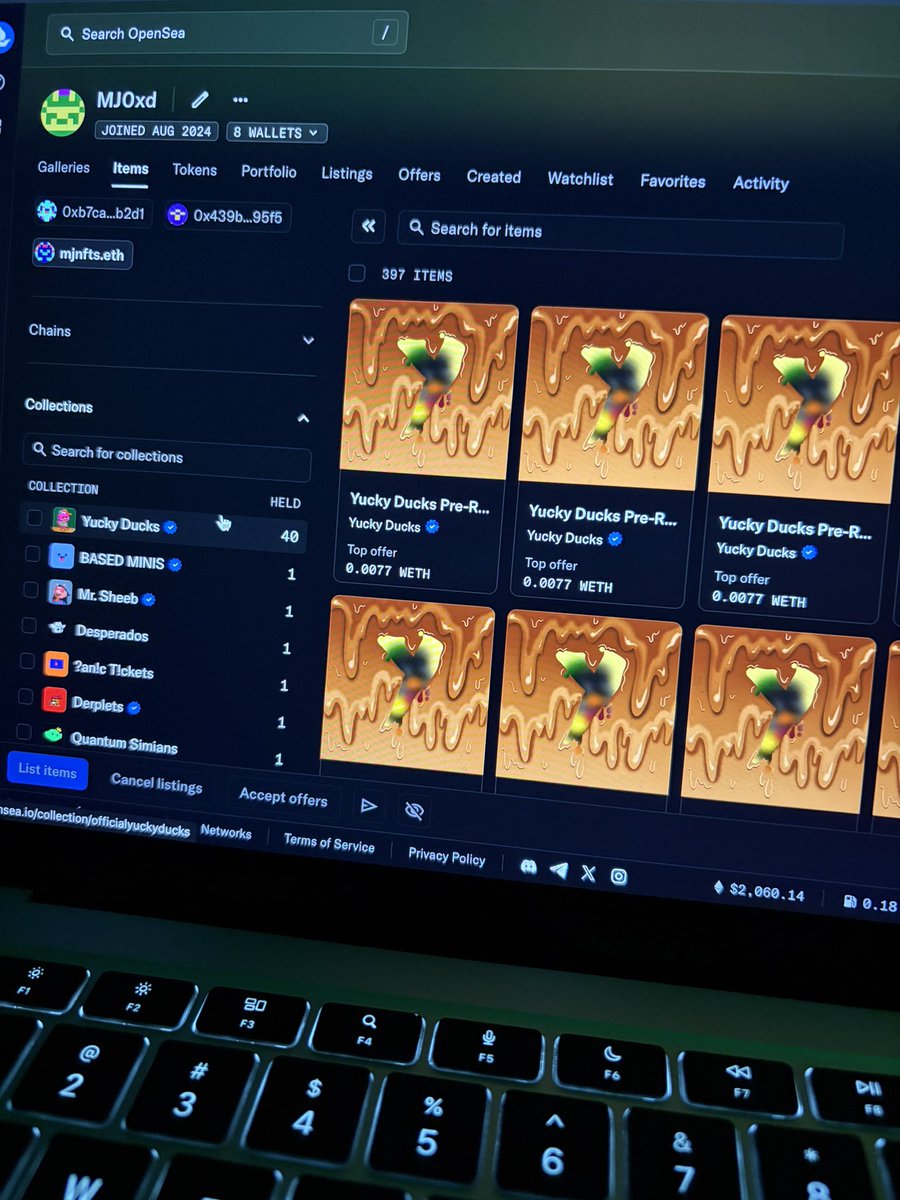Switch to the Favorites tab
The image size is (900, 1200).
(x=672, y=181)
